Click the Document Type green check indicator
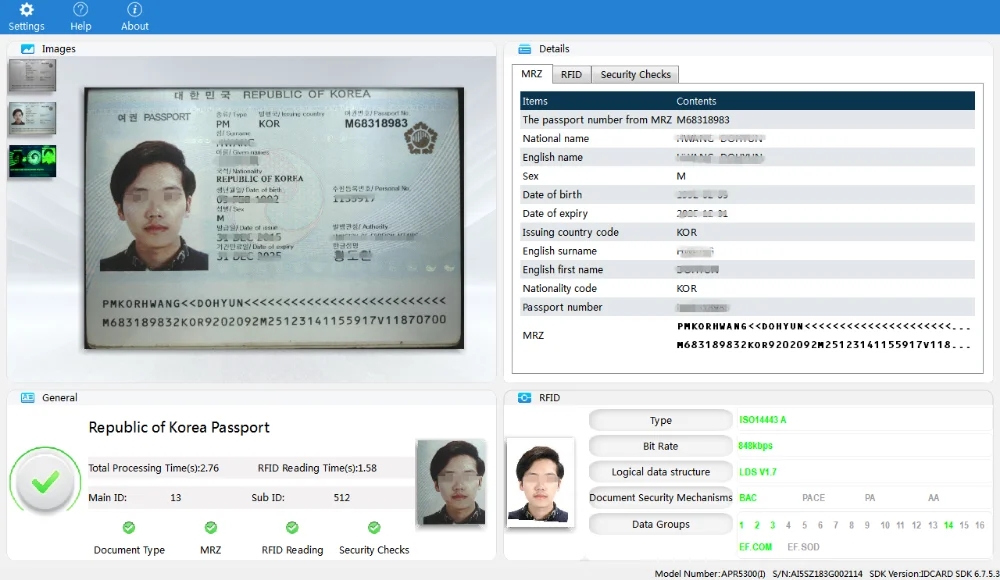 (x=129, y=528)
